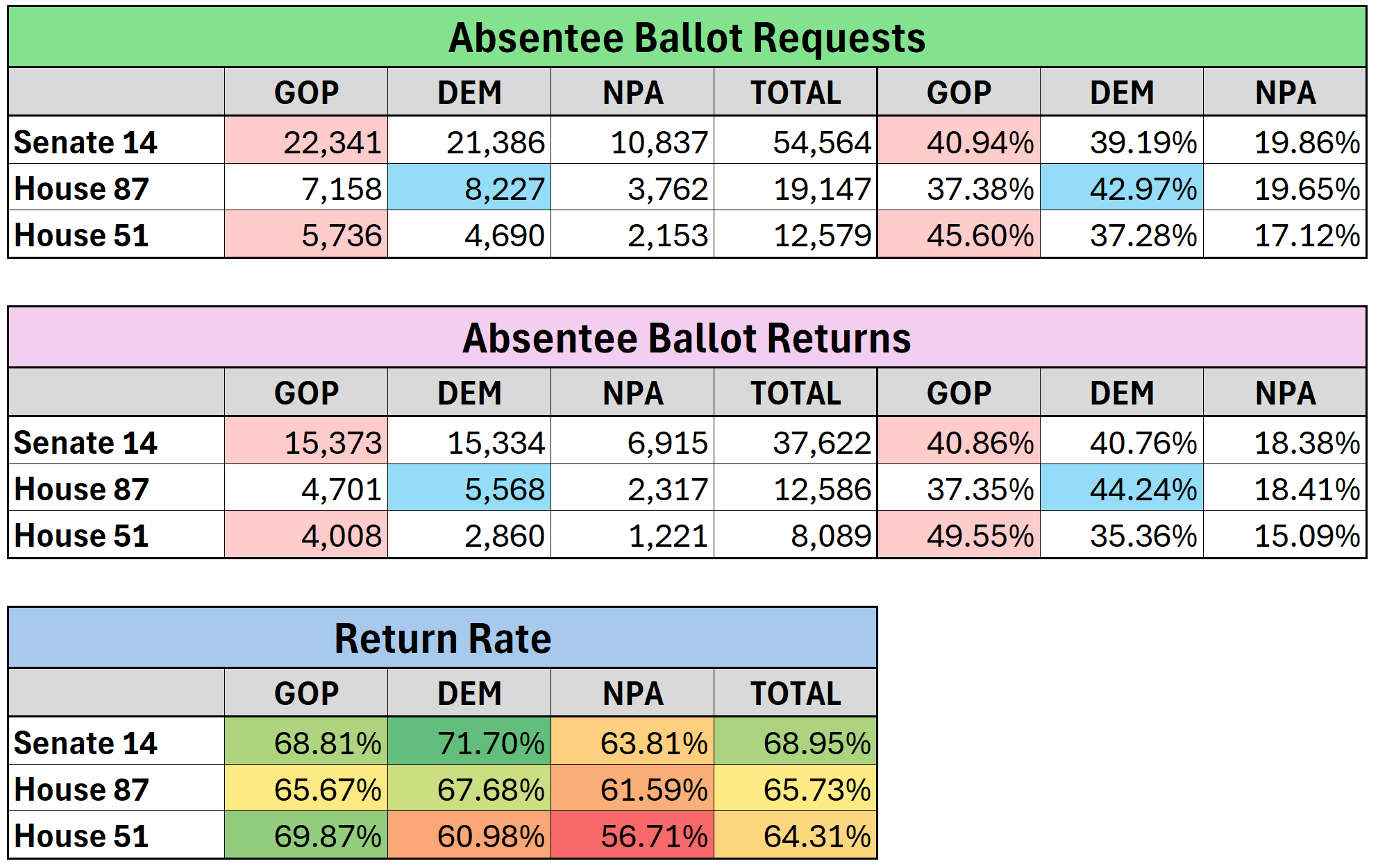Viewport: 1378px width, 868px height.
Task: Select the 42.97% DEM percentage cell
Action: (x=1122, y=187)
